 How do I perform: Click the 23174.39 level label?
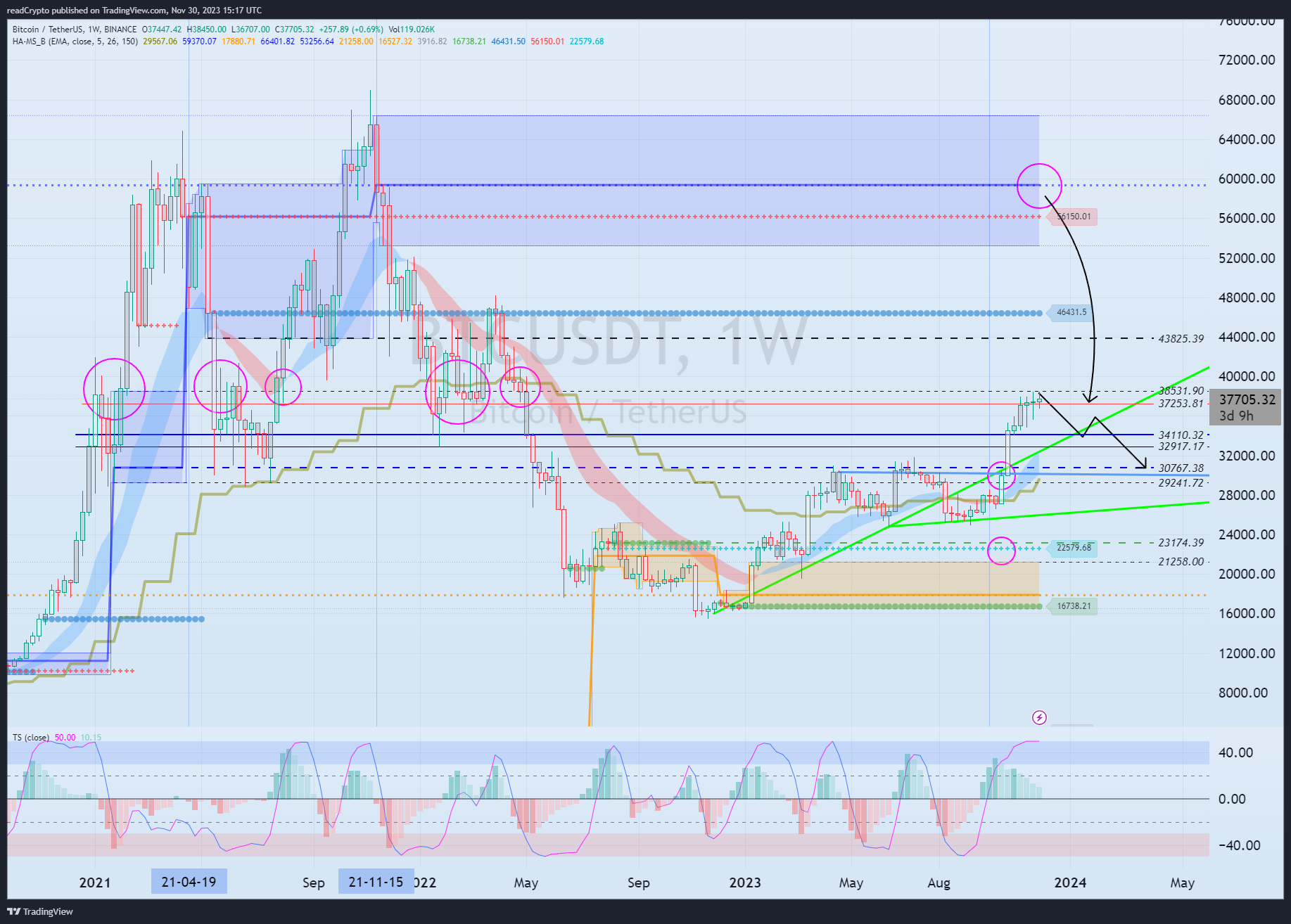coord(1181,543)
